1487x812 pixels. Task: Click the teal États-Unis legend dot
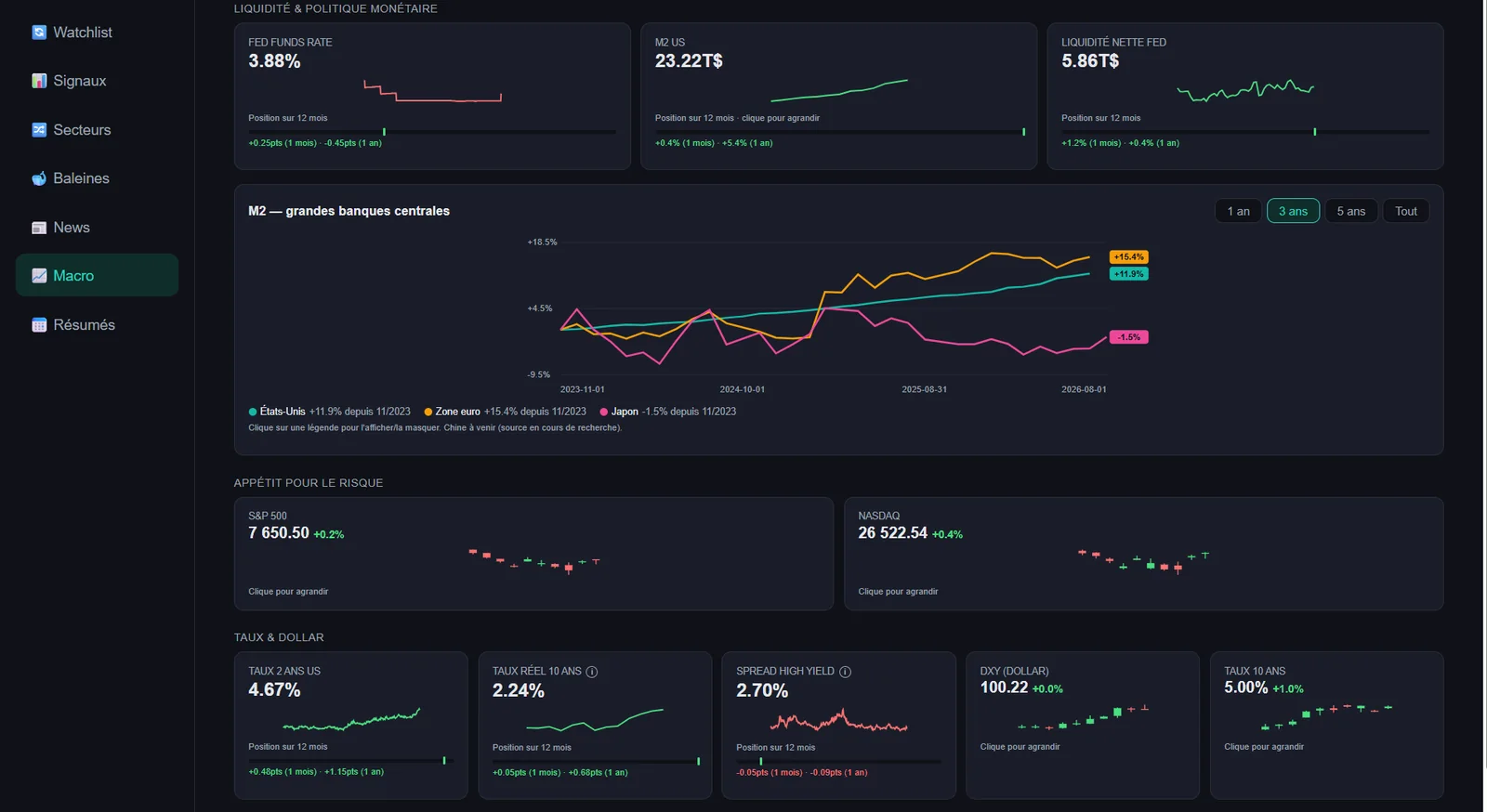[x=253, y=412]
